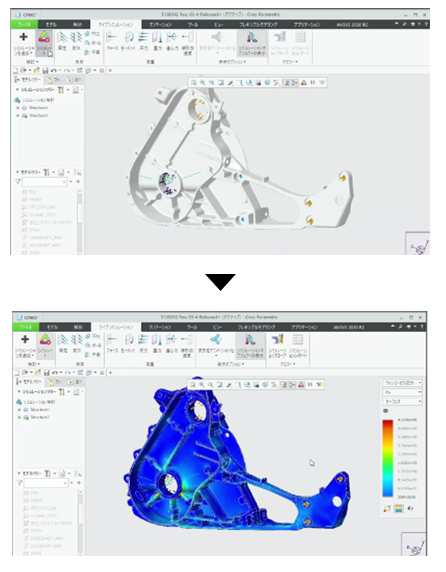Open ファイル green tab in gray-model window

click(24, 24)
